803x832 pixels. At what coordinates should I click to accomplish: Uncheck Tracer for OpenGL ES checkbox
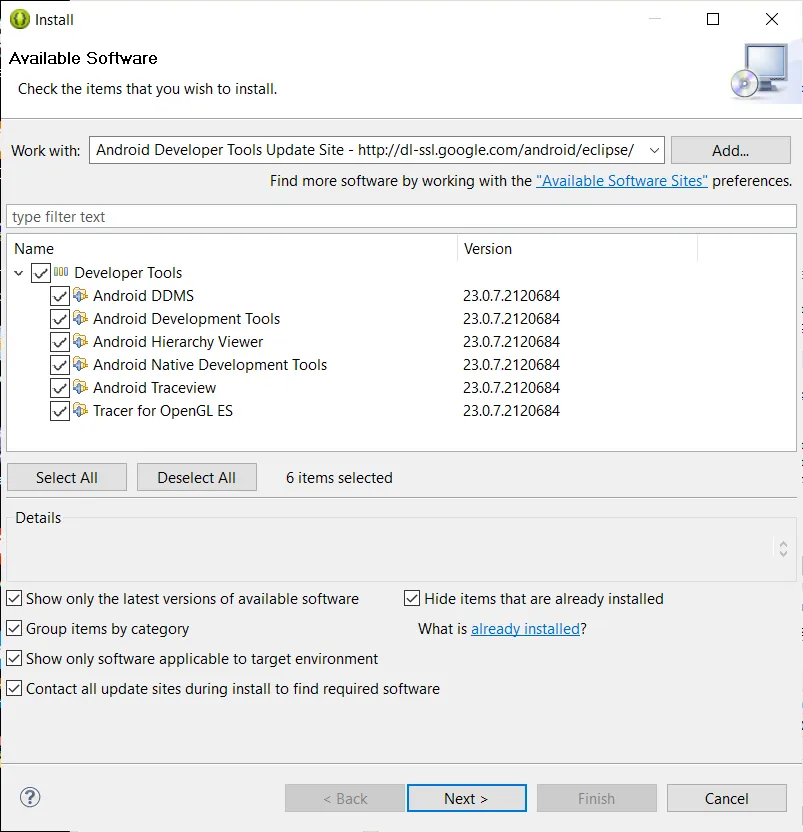60,411
